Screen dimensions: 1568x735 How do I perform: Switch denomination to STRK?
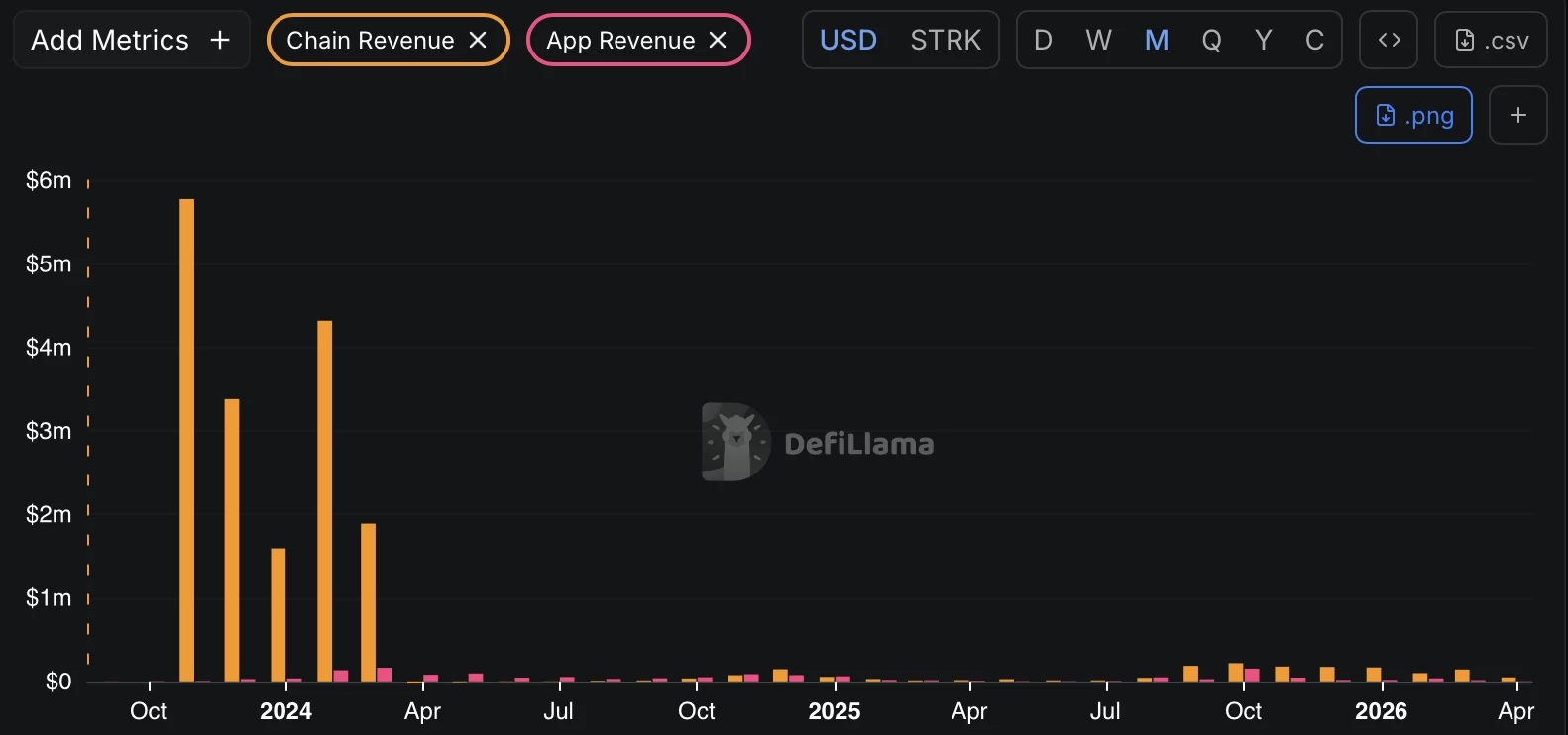pos(946,40)
